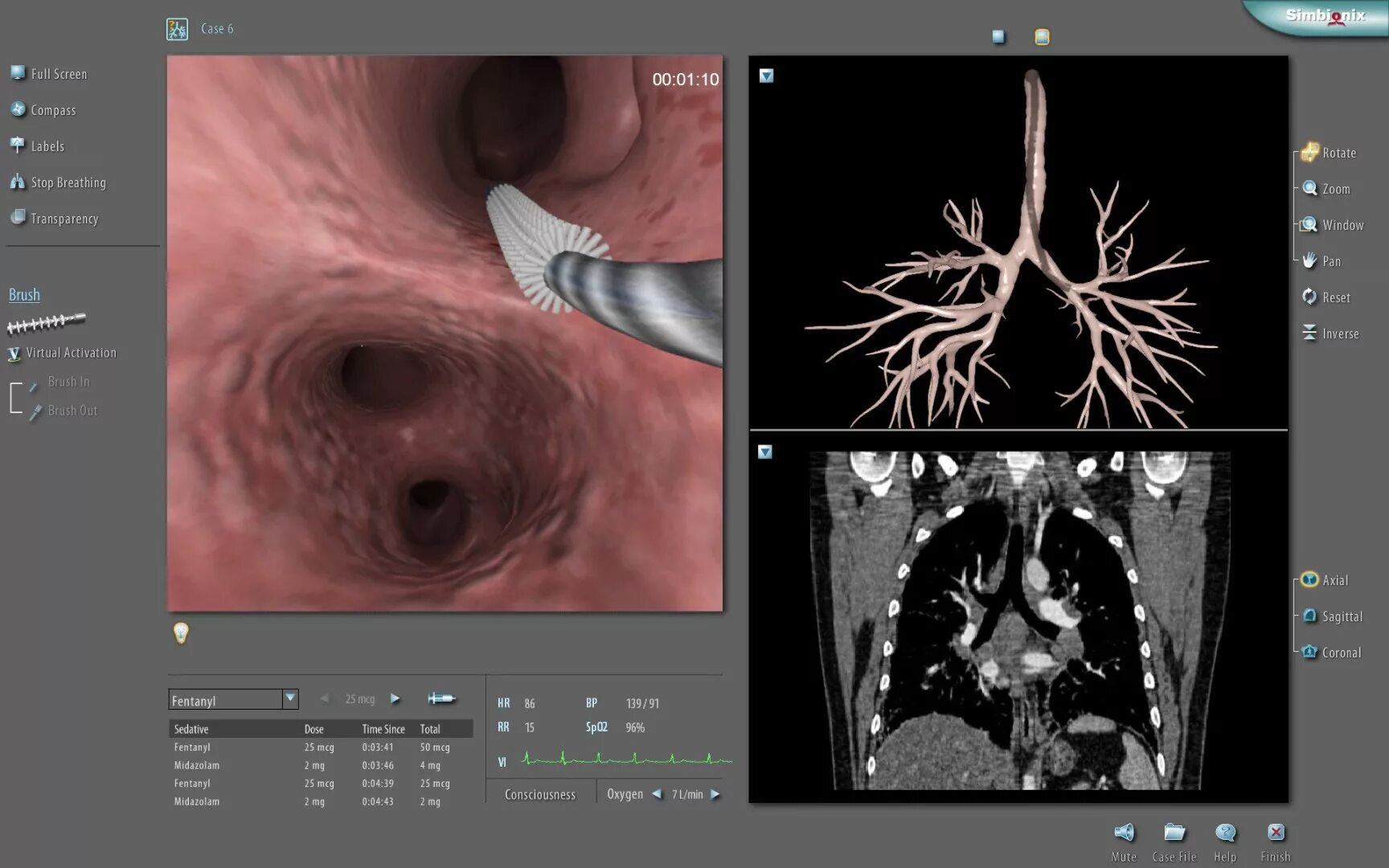Mute the simulator sound
The width and height of the screenshot is (1389, 868).
coord(1124,833)
